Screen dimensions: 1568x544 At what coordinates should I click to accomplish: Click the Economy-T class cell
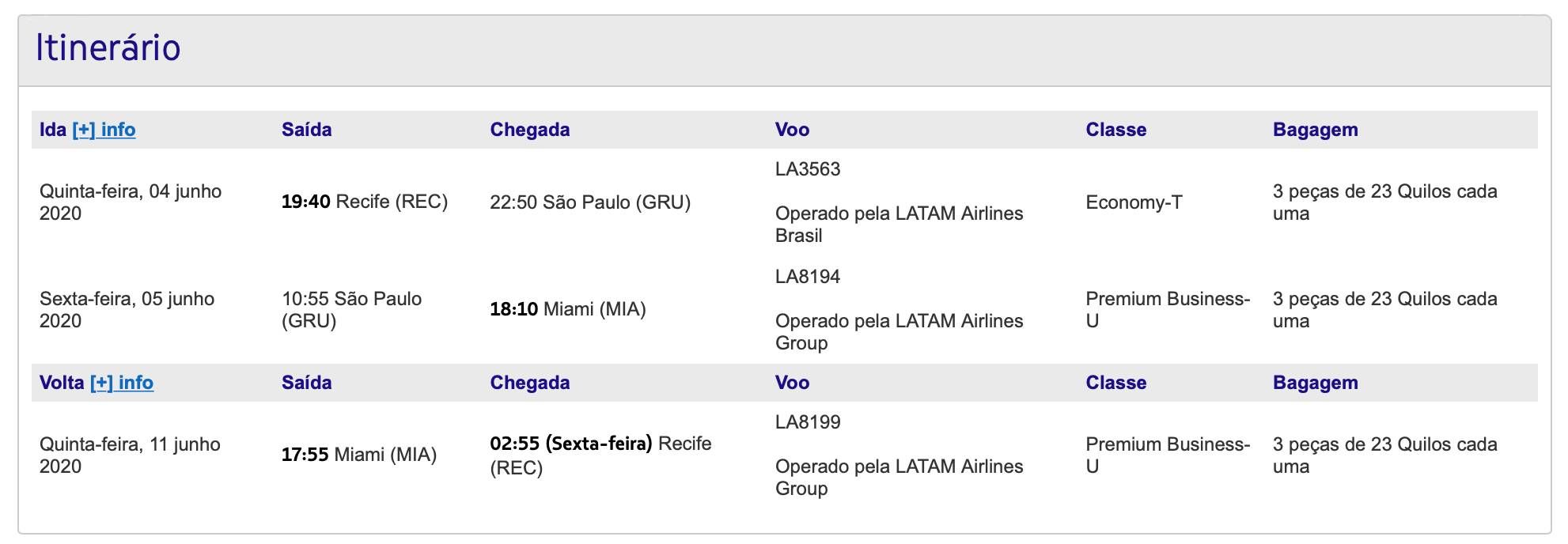pyautogui.click(x=1134, y=202)
